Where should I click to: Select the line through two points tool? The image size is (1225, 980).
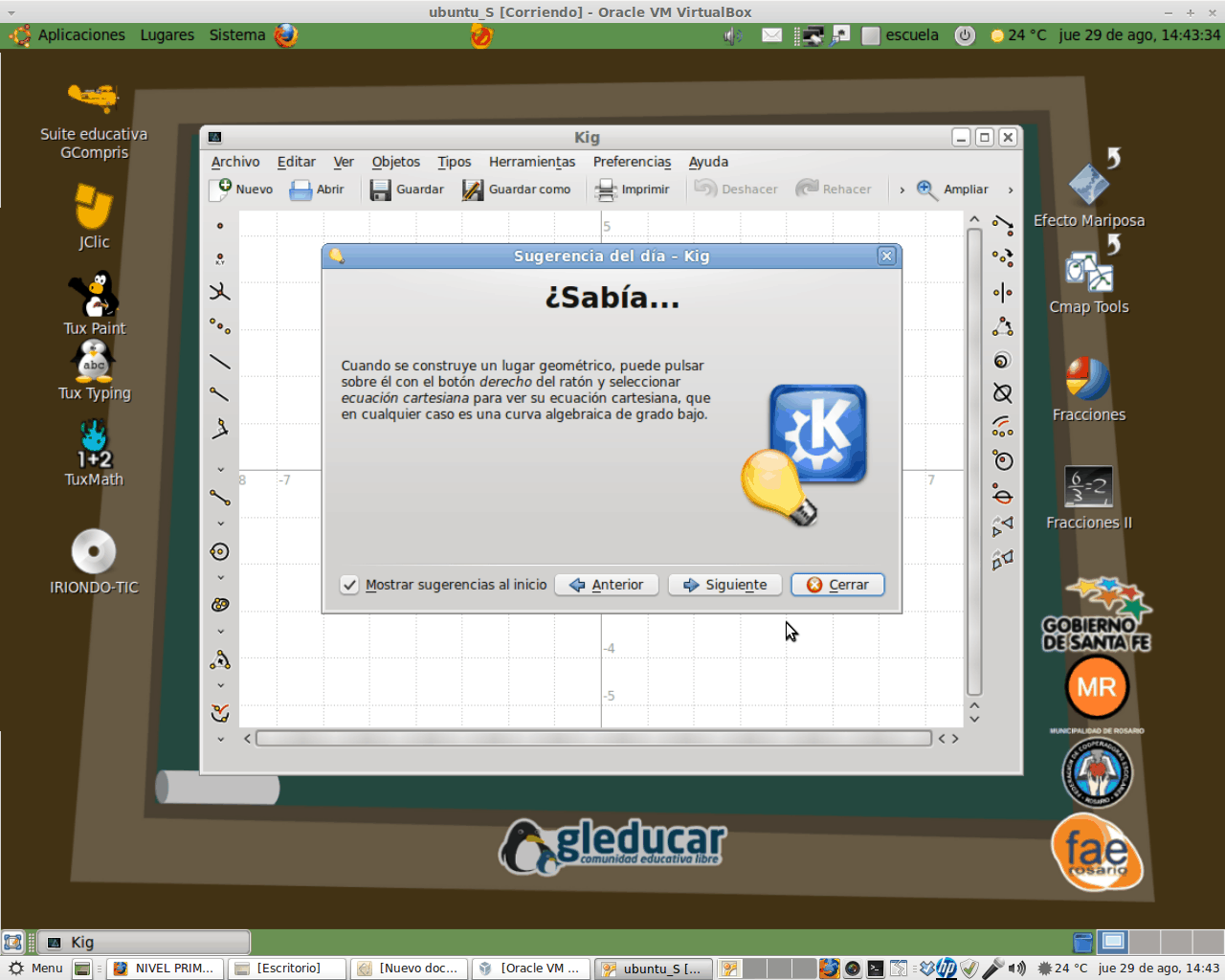coord(220,362)
